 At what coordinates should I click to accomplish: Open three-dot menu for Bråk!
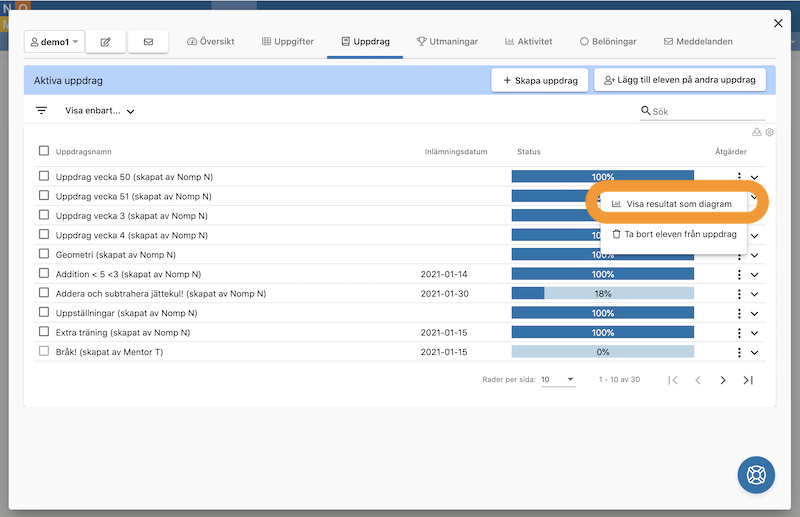point(739,352)
